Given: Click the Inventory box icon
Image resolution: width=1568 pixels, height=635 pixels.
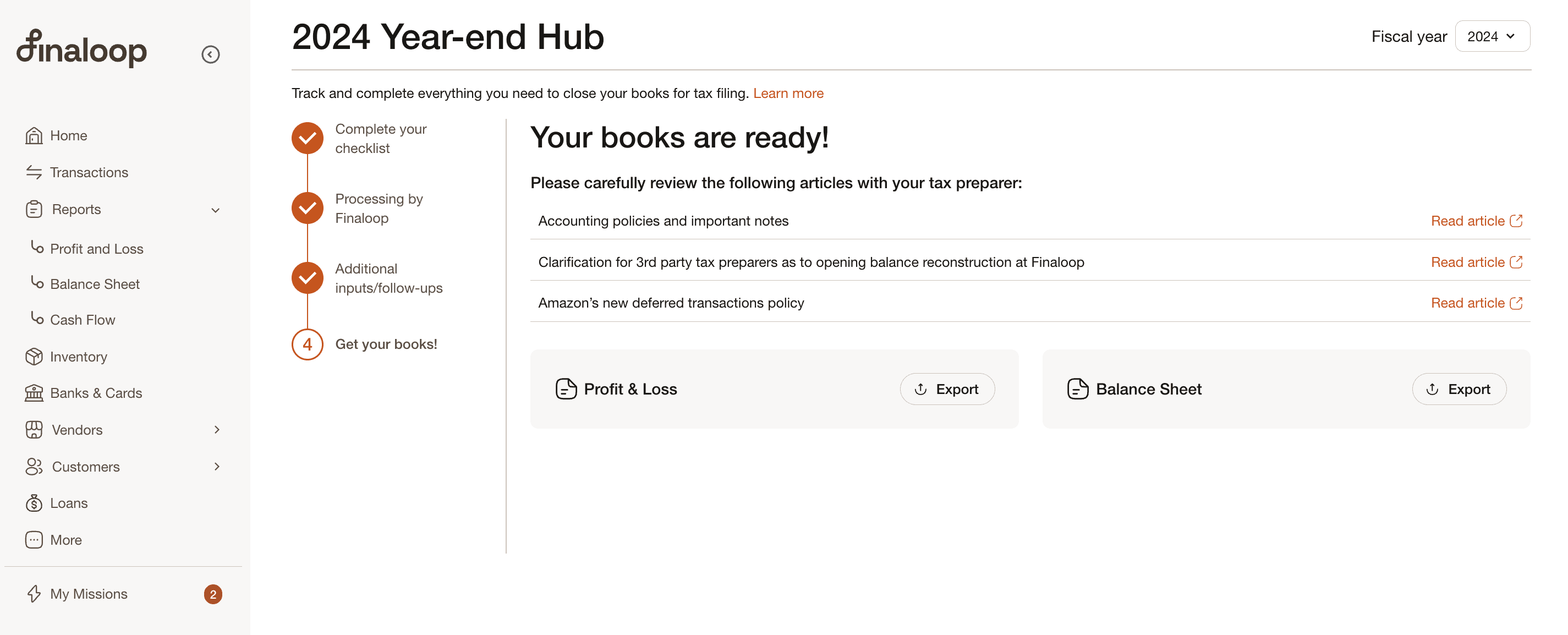Looking at the screenshot, I should (x=34, y=356).
